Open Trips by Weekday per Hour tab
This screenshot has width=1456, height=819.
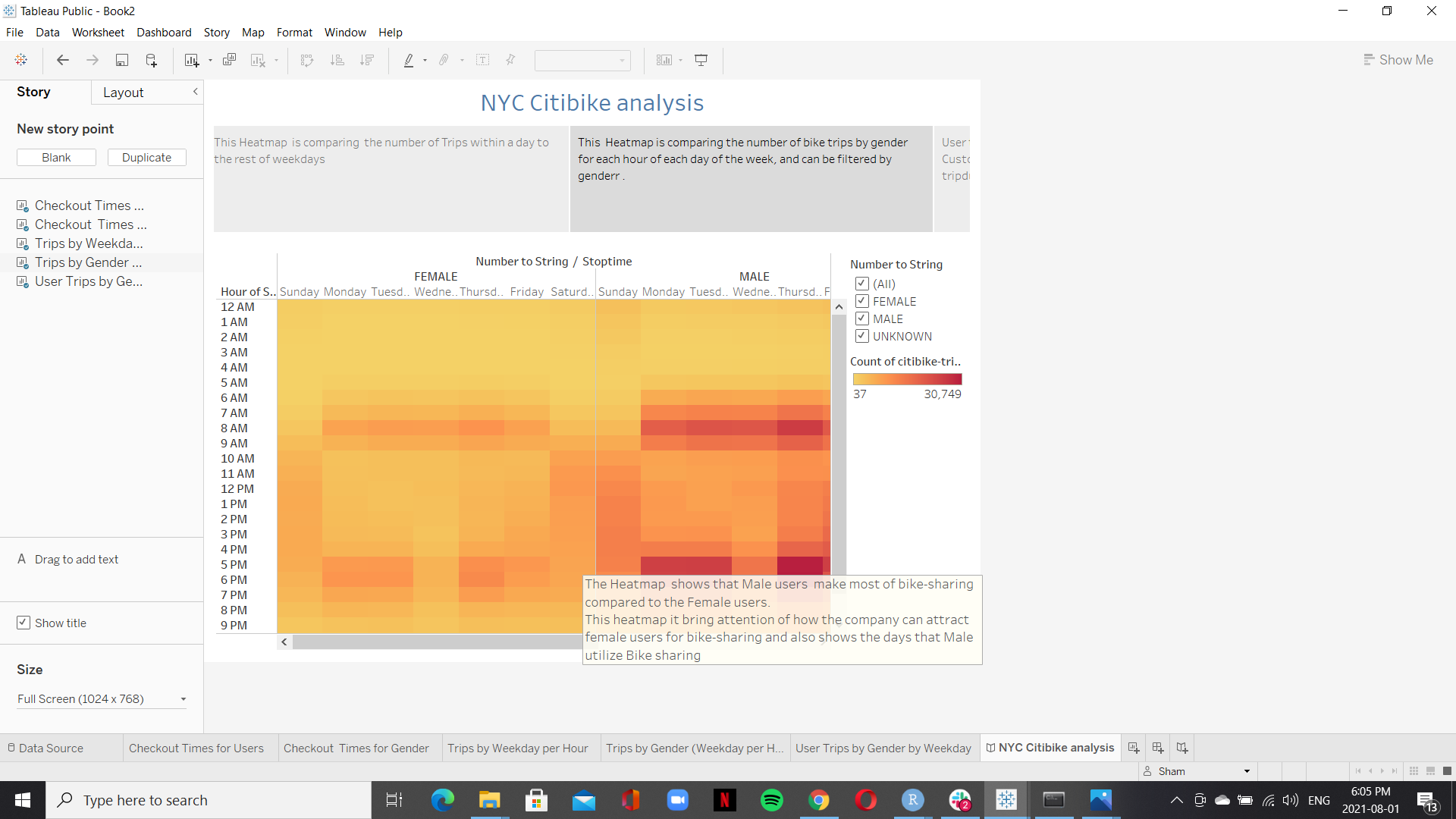(518, 748)
